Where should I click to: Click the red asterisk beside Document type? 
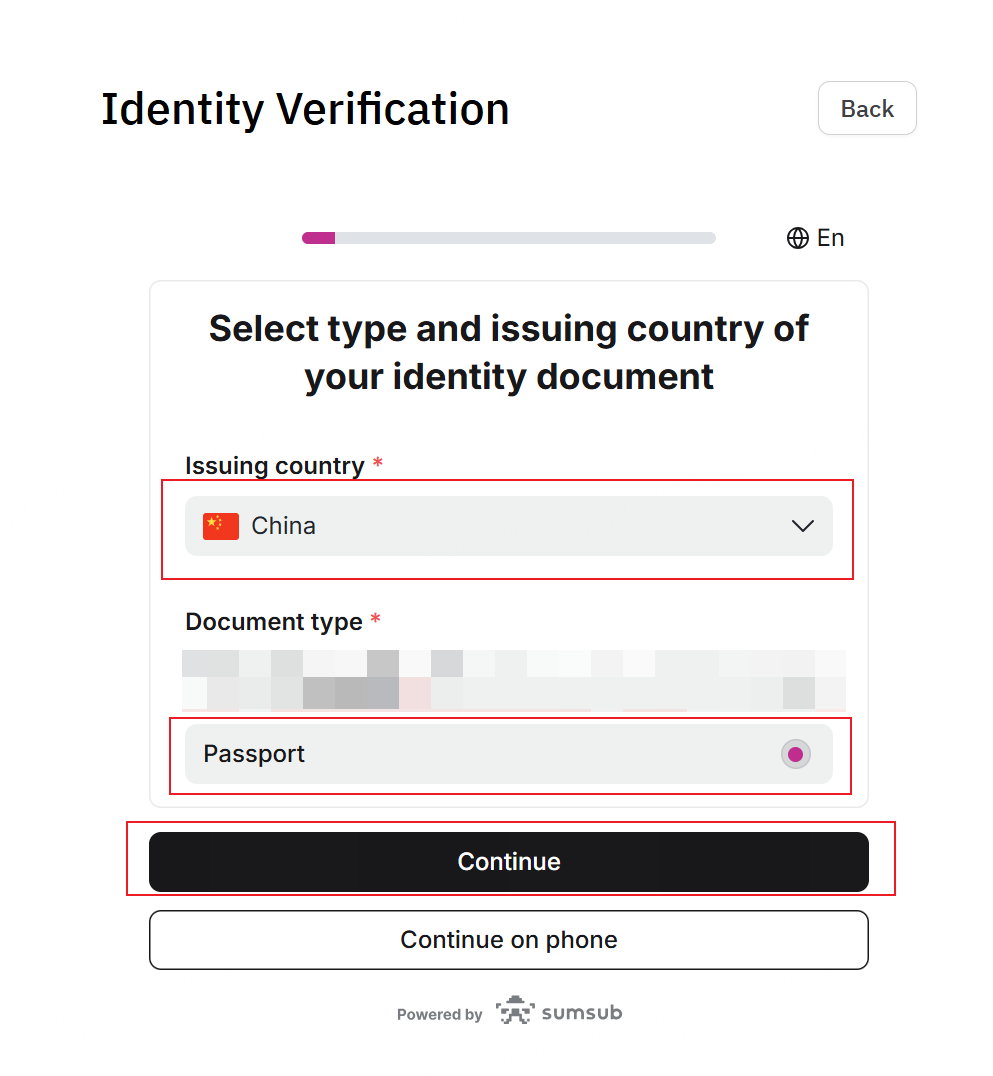pos(375,619)
